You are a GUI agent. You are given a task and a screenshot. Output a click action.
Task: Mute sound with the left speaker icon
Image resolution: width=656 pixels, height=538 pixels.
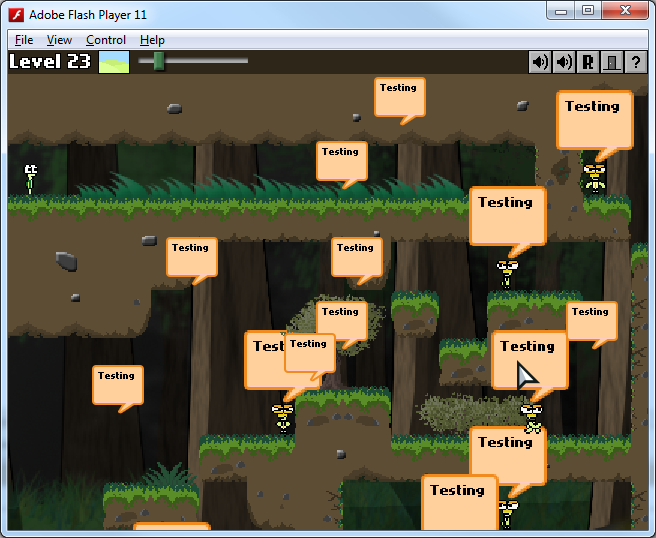[x=540, y=62]
